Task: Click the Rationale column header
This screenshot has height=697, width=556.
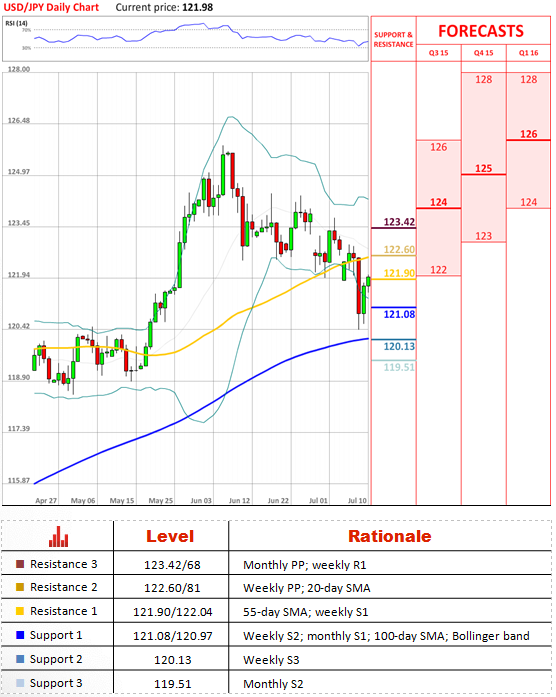Action: tap(389, 536)
